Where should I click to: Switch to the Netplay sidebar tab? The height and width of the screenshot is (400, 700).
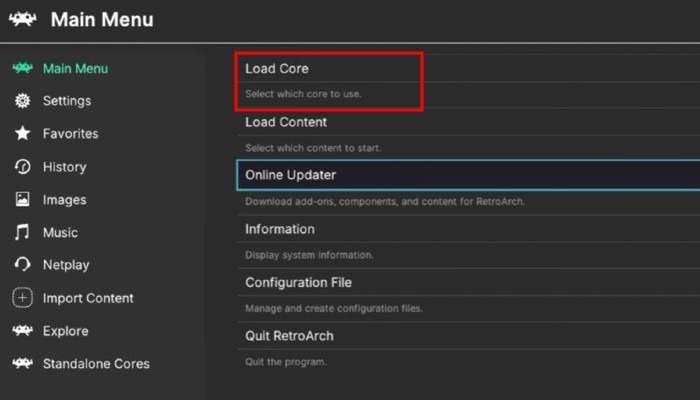coord(66,265)
